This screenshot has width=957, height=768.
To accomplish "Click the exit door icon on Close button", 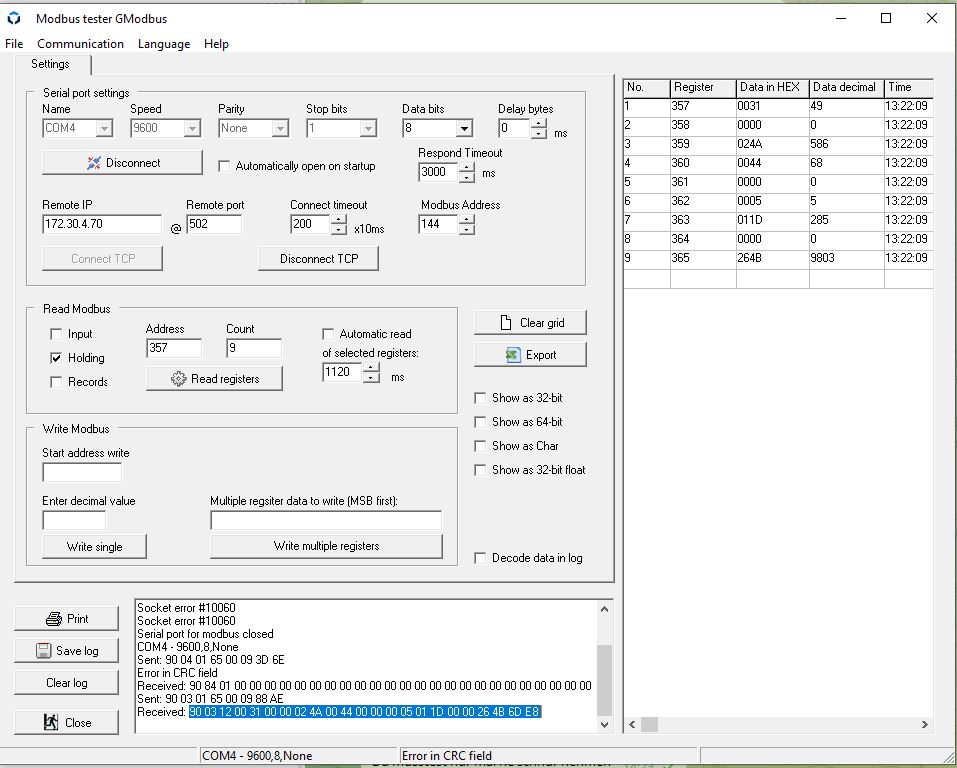I will point(51,722).
